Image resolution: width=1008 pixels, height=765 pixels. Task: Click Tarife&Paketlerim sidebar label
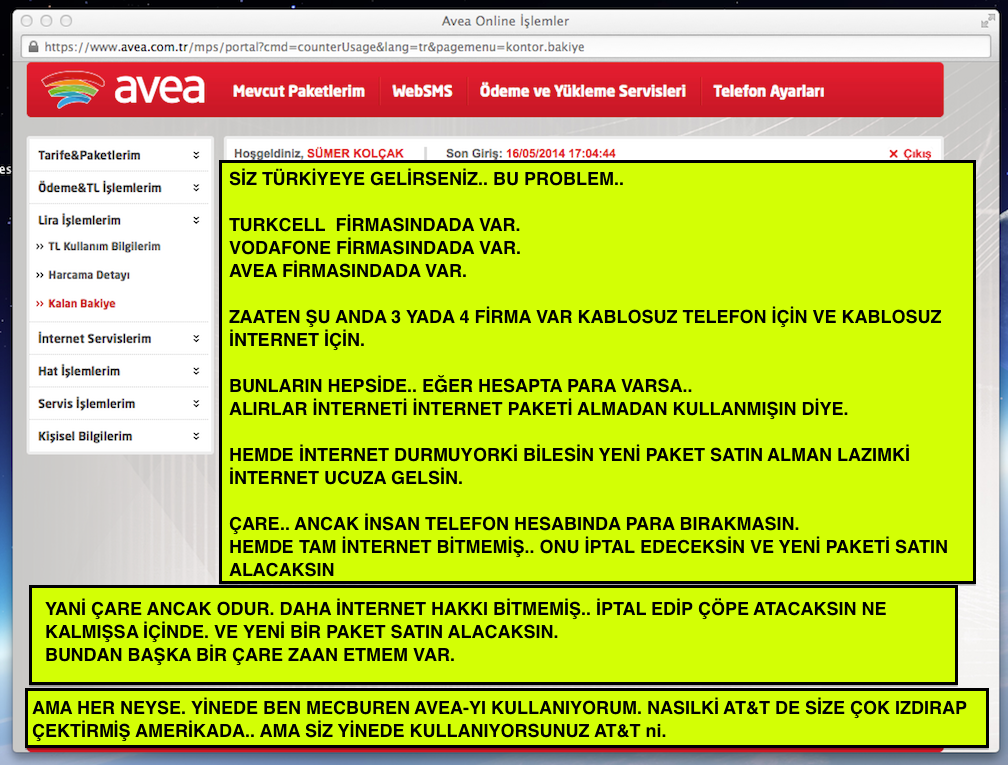tap(89, 155)
